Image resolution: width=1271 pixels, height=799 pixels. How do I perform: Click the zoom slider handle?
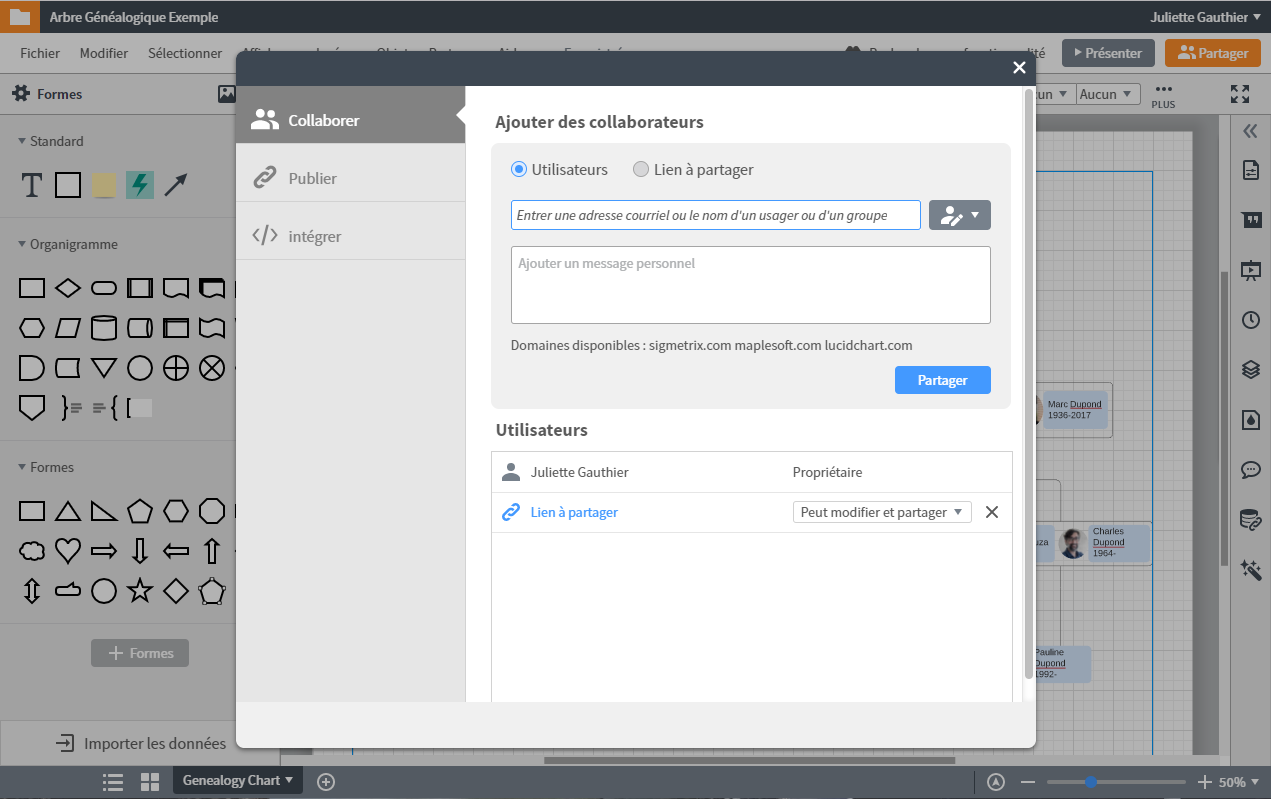tap(1091, 782)
